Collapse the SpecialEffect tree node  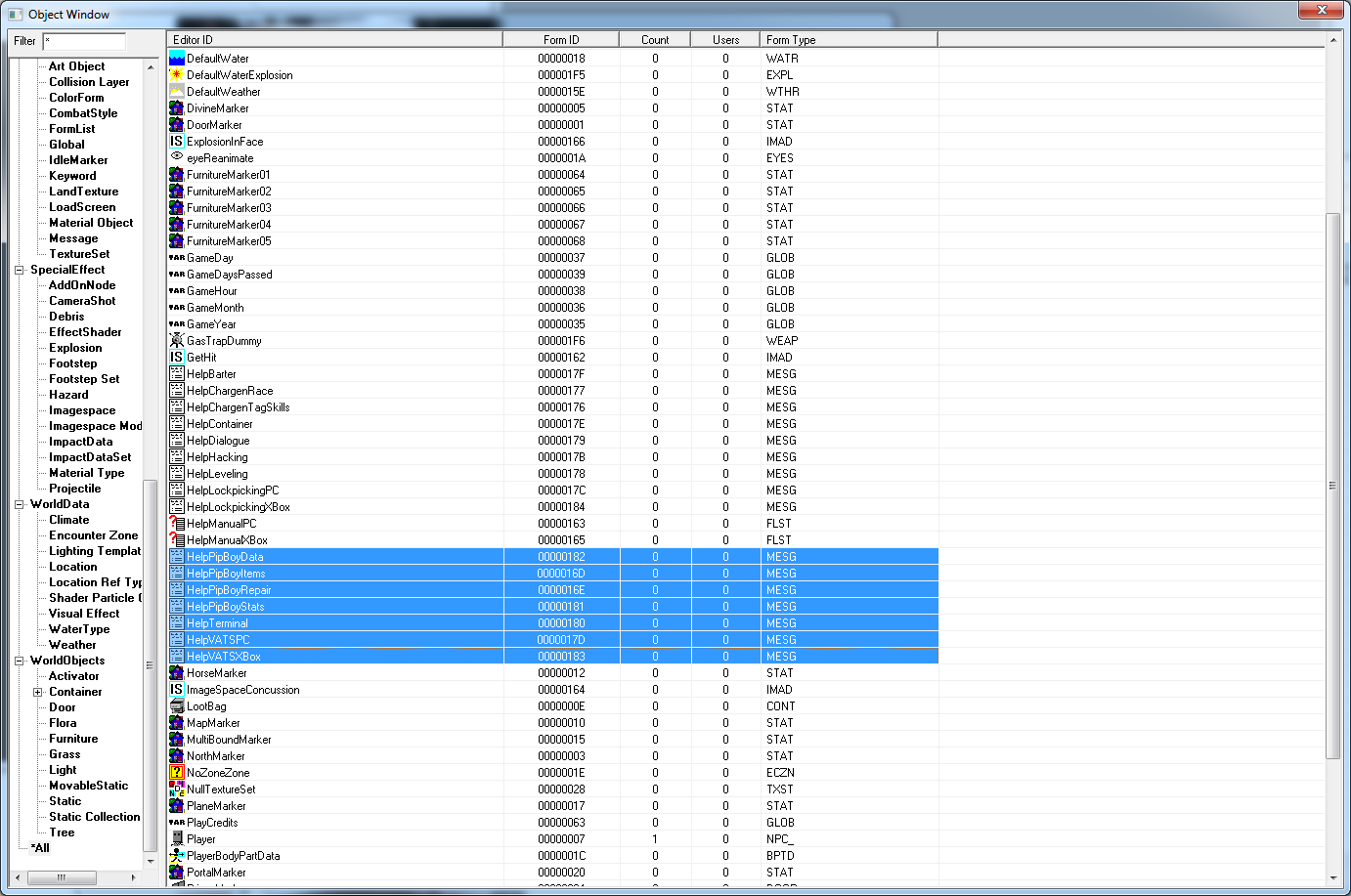(19, 270)
